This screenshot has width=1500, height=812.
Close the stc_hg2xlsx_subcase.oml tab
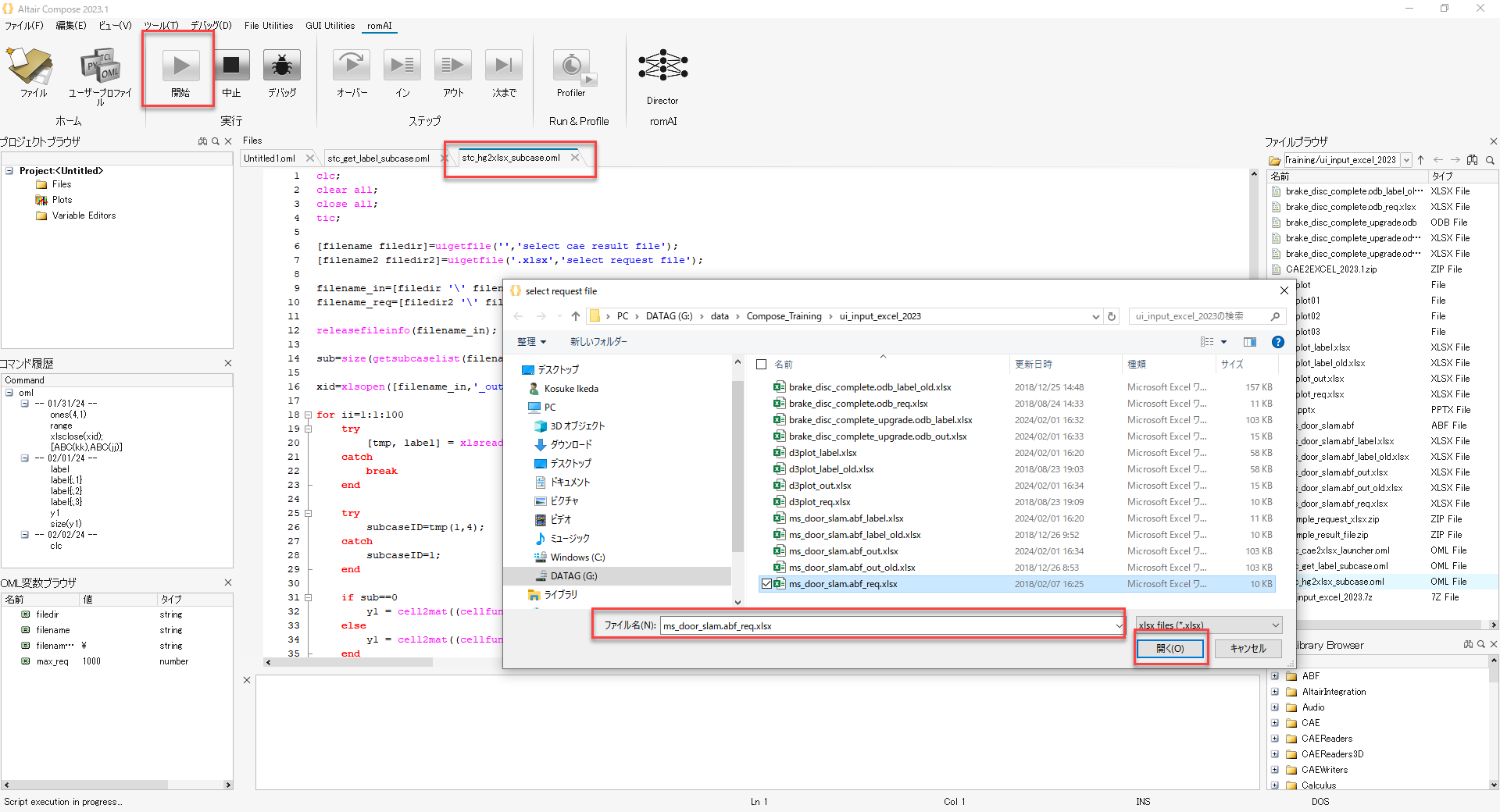tap(575, 158)
